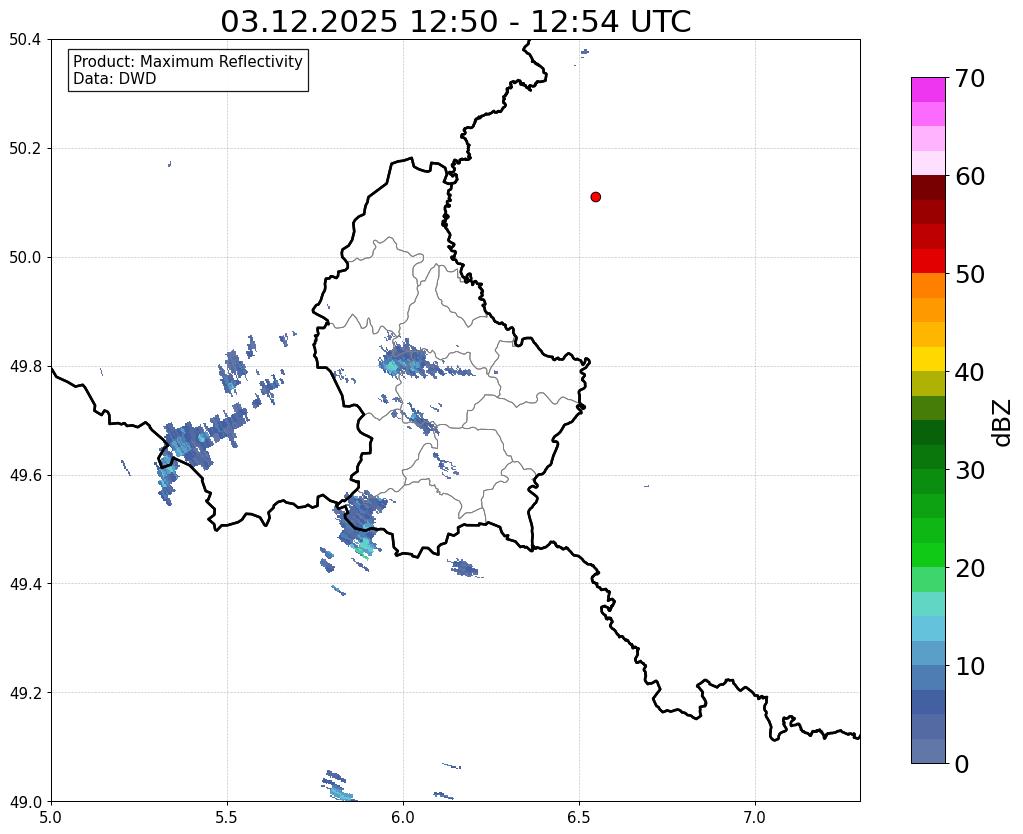Click the 70 tick label on colorbar
Image resolution: width=1023 pixels, height=834 pixels.
click(970, 78)
